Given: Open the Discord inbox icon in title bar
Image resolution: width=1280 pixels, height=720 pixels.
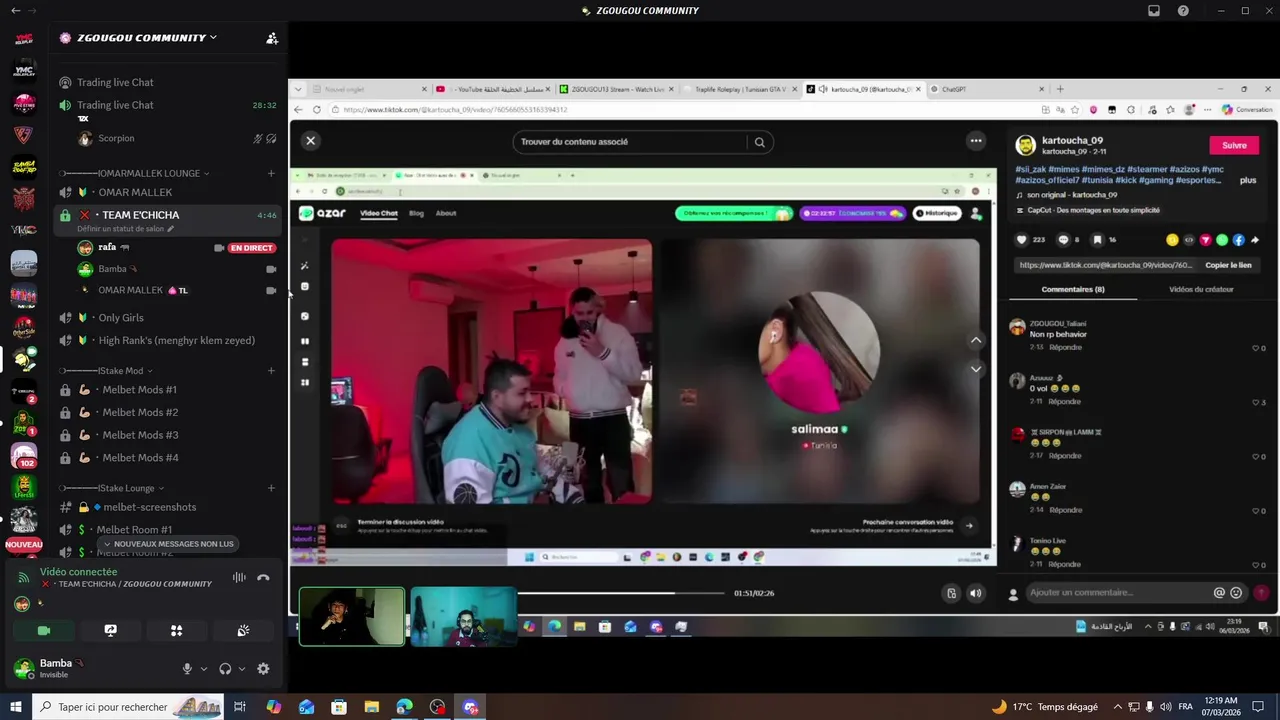Looking at the screenshot, I should [1154, 11].
